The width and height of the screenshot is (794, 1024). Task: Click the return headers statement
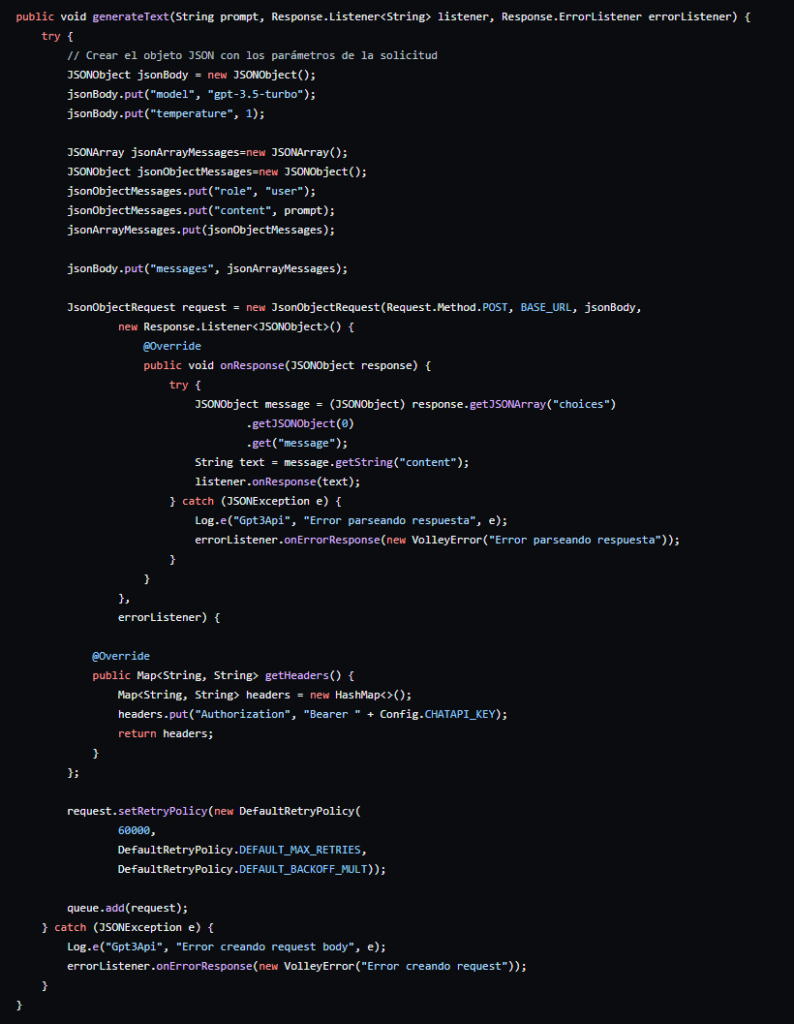click(x=165, y=734)
